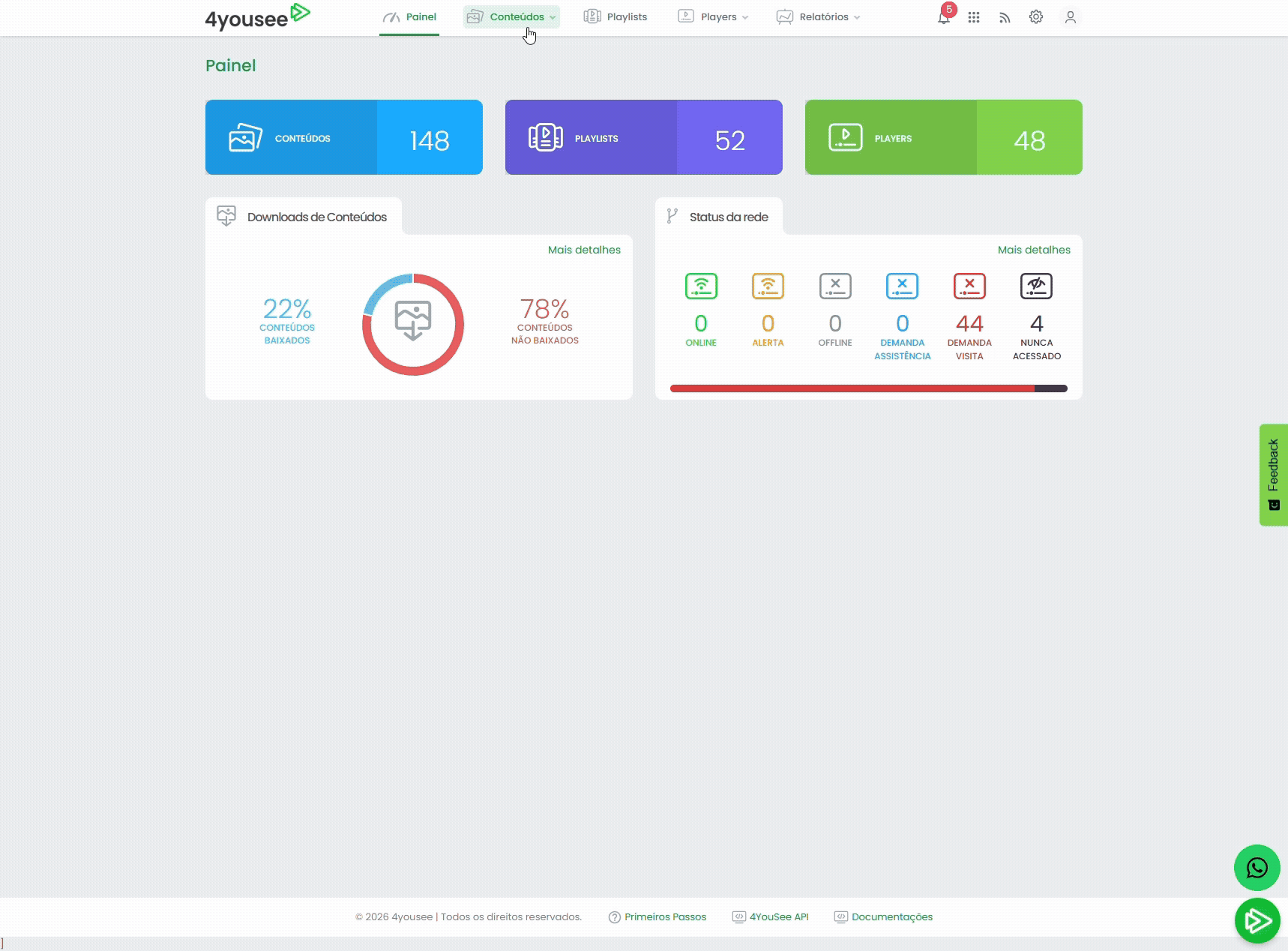The image size is (1288, 951).
Task: Click the 4yousee logo
Action: [257, 16]
